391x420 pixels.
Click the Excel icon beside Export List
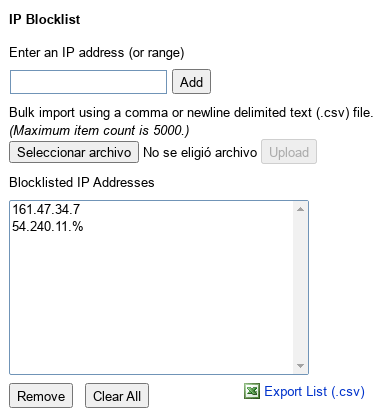[252, 391]
